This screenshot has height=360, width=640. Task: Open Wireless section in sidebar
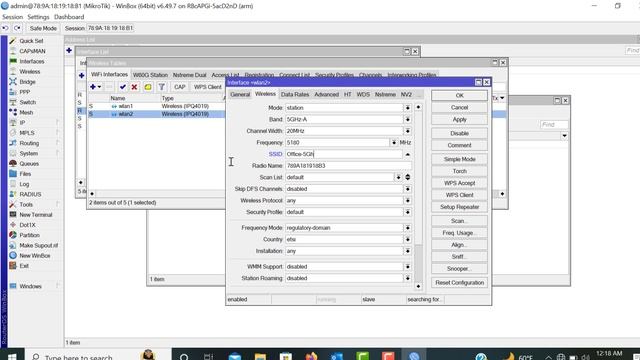29,71
